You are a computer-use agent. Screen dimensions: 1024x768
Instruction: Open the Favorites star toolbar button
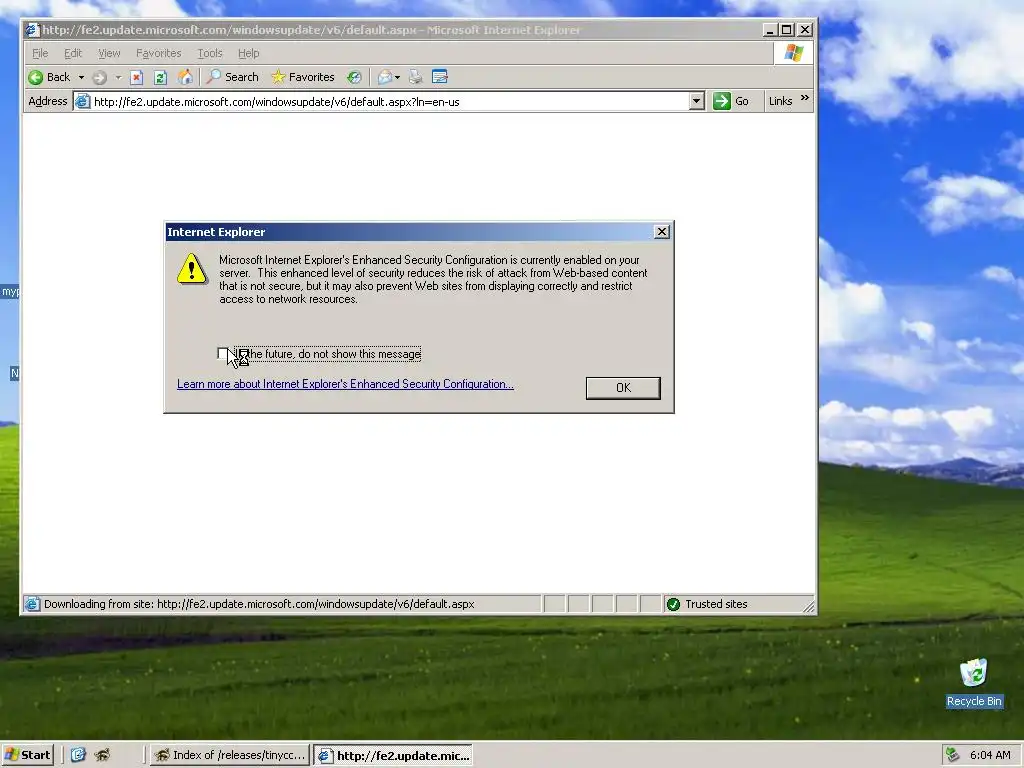point(303,77)
